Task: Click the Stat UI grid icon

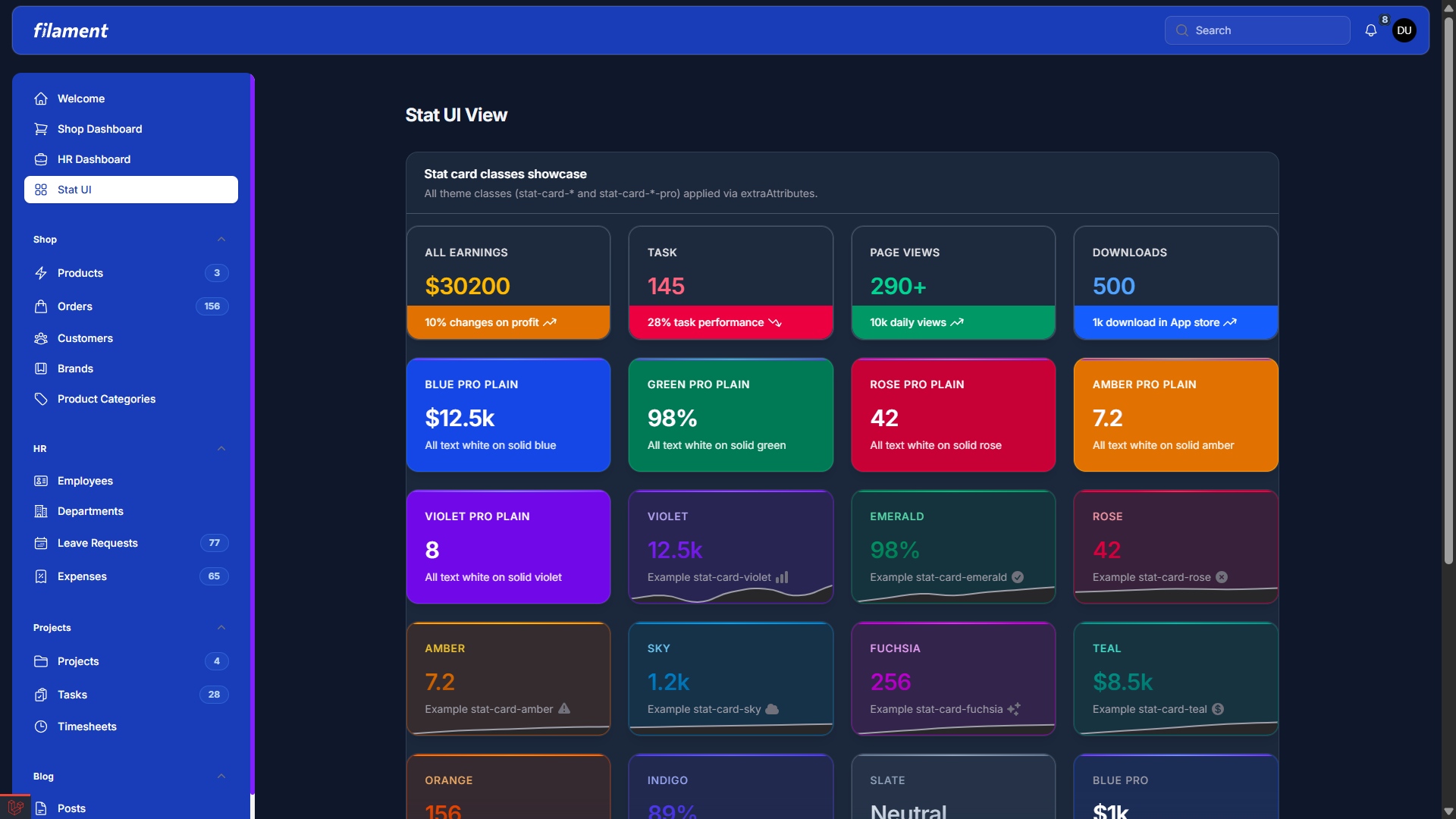Action: (41, 190)
